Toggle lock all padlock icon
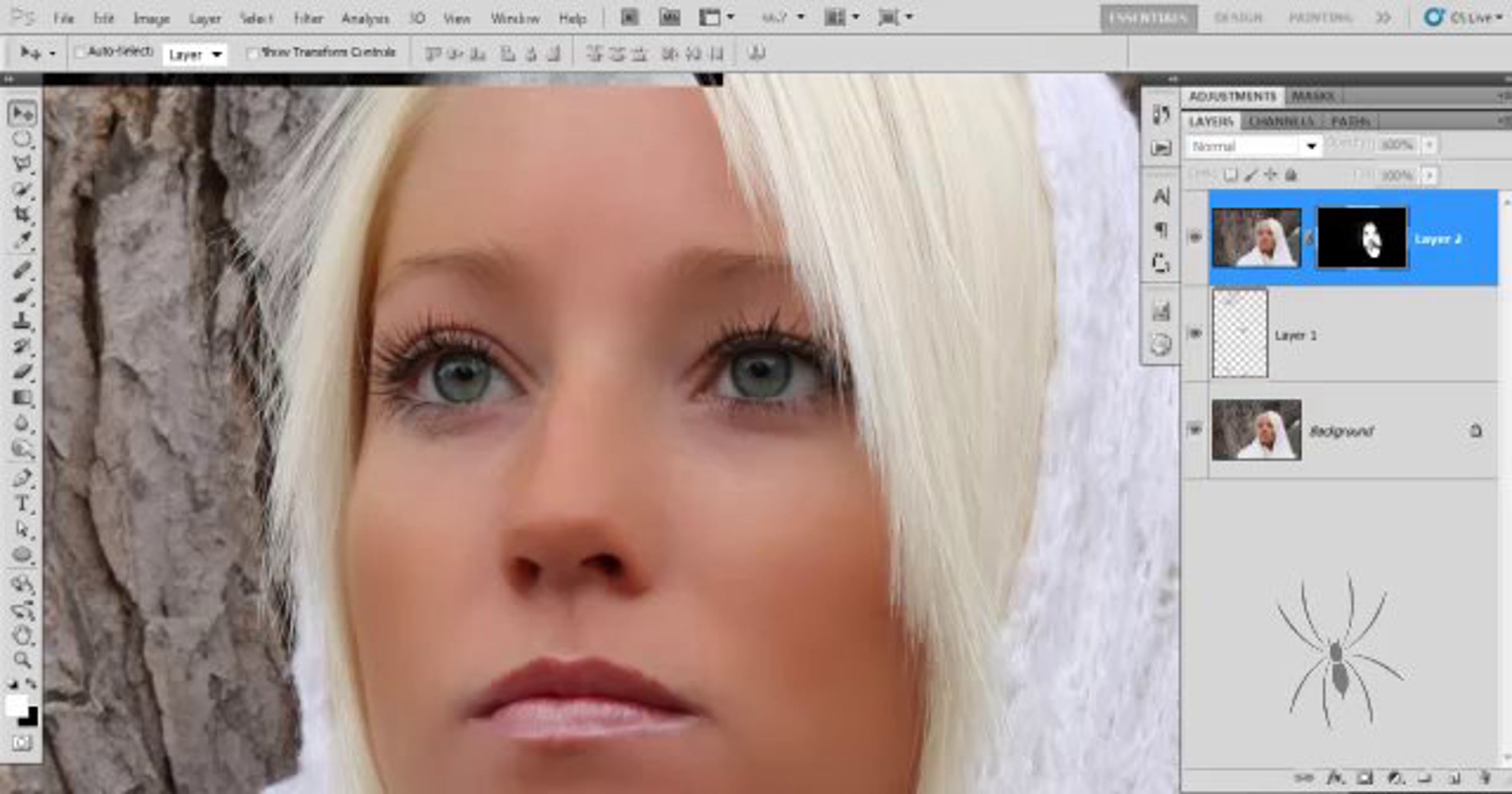Image resolution: width=1512 pixels, height=794 pixels. coord(1291,175)
